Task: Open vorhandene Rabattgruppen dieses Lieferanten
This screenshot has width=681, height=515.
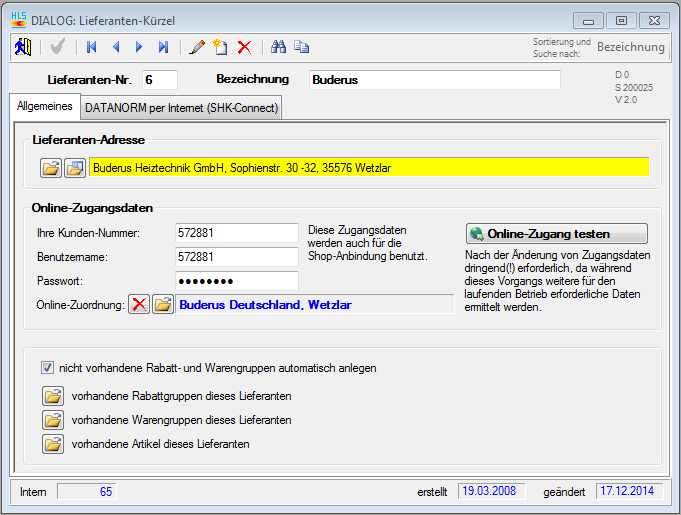Action: [51, 396]
